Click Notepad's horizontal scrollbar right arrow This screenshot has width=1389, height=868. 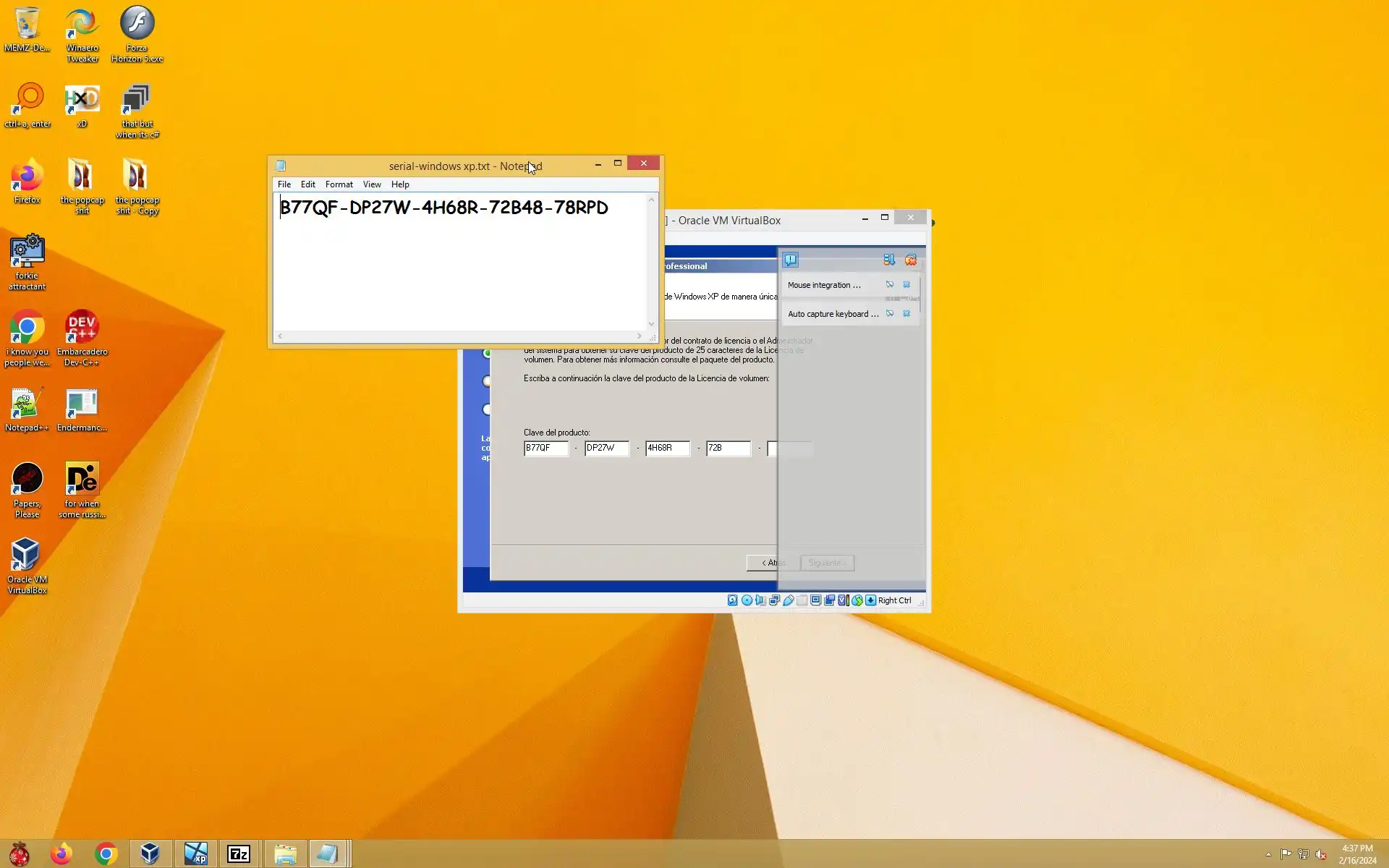(x=639, y=336)
